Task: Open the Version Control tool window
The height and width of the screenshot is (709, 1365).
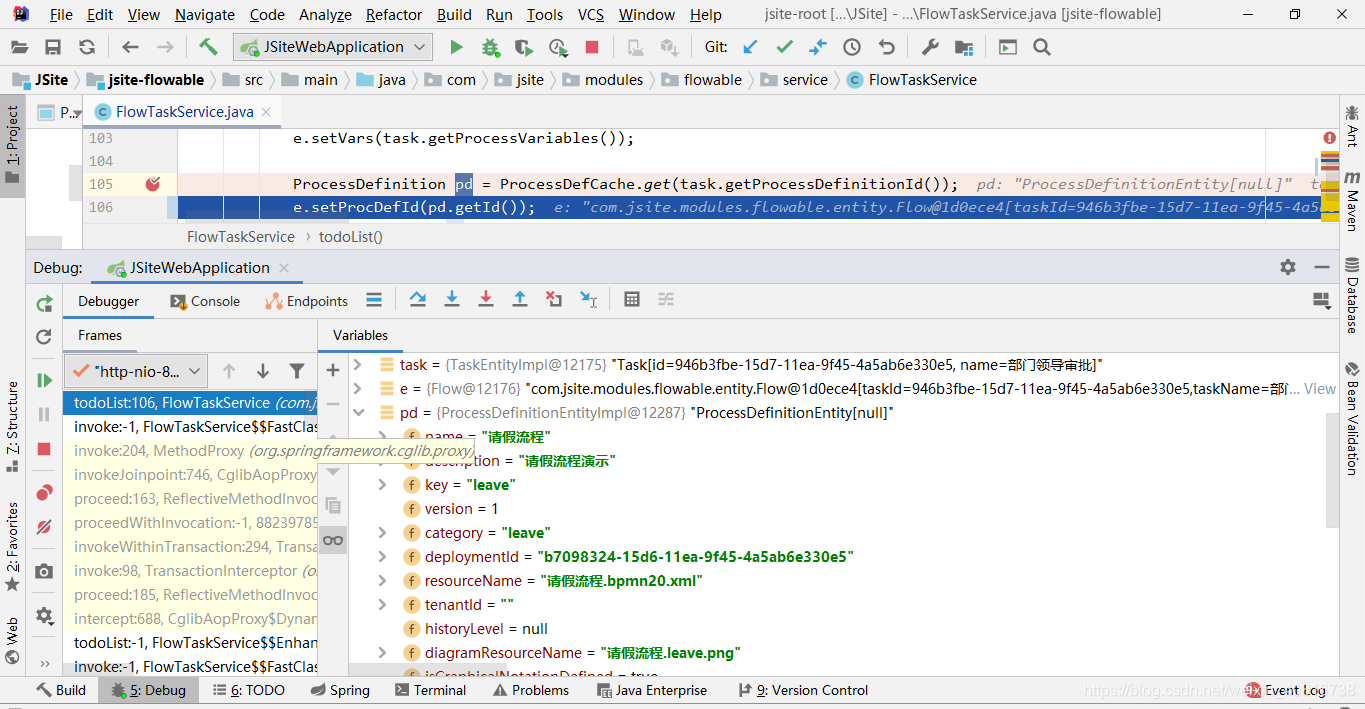Action: [802, 690]
